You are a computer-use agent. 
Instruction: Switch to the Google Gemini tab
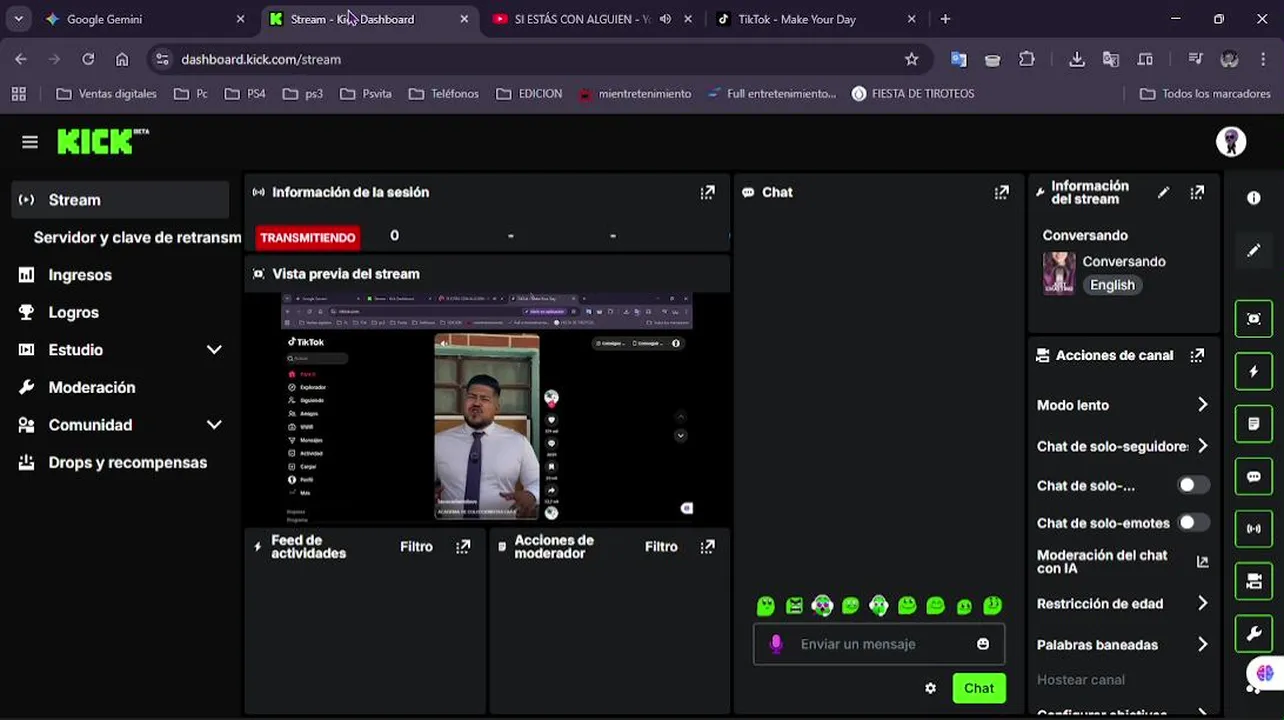coord(145,19)
